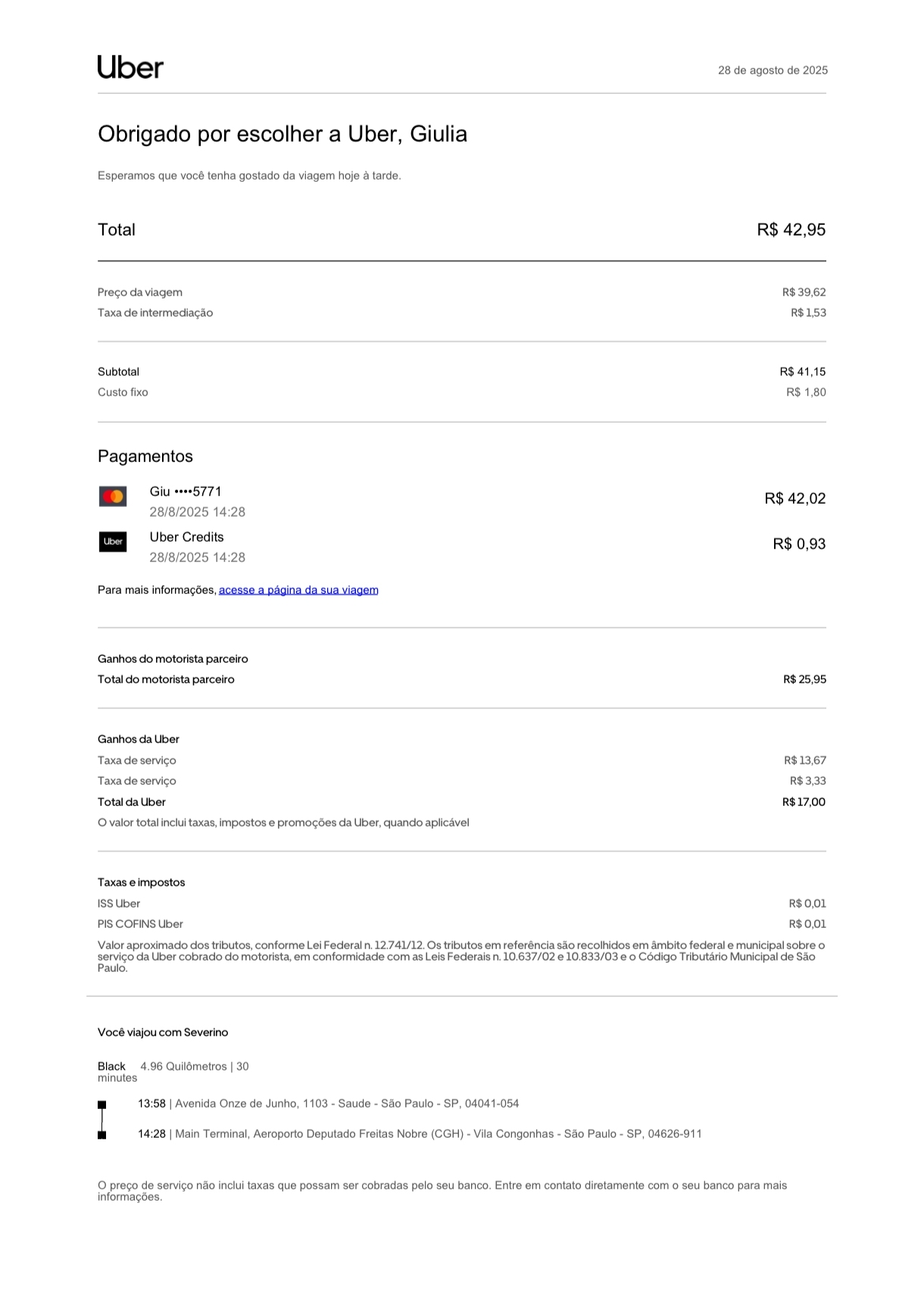Click the black Uber Credits icon
Viewport: 924px width, 1312px height.
click(113, 542)
